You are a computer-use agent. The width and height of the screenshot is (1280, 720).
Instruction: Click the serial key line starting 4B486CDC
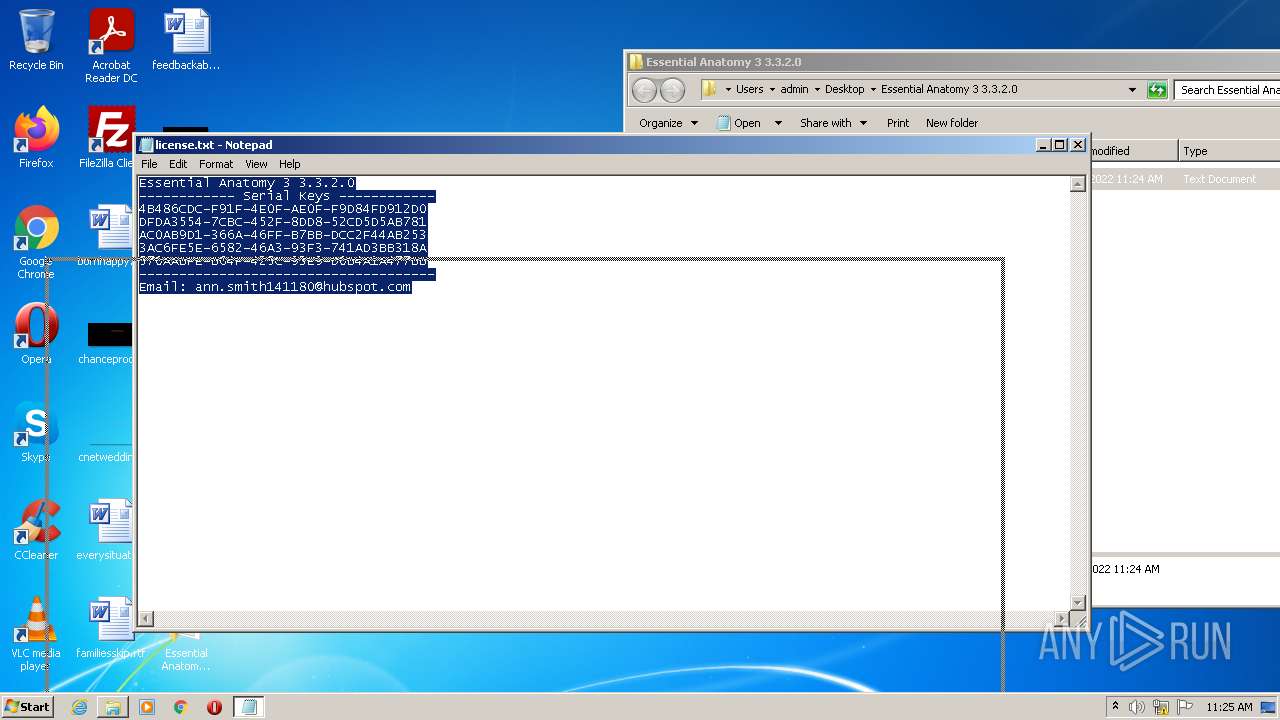tap(283, 209)
